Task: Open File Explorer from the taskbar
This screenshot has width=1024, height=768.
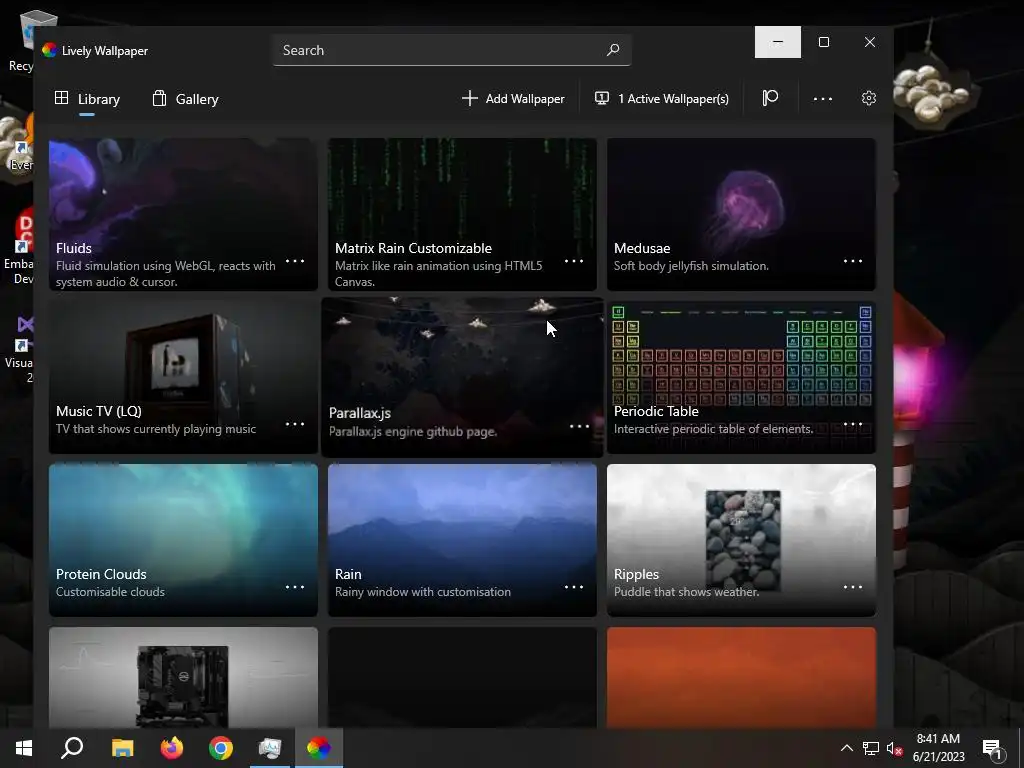Action: point(122,748)
